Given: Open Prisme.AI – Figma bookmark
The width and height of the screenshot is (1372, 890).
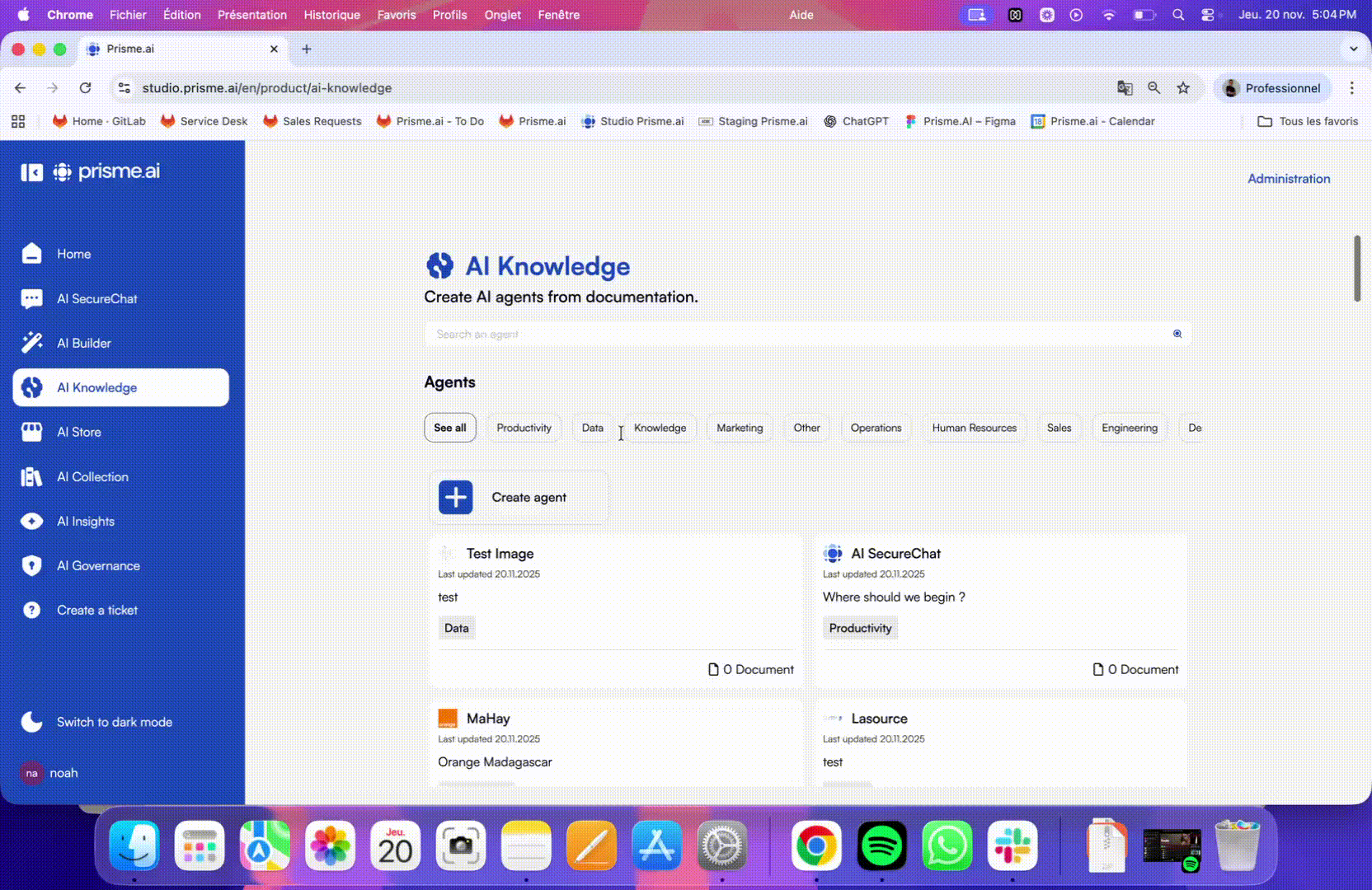Looking at the screenshot, I should coord(960,121).
